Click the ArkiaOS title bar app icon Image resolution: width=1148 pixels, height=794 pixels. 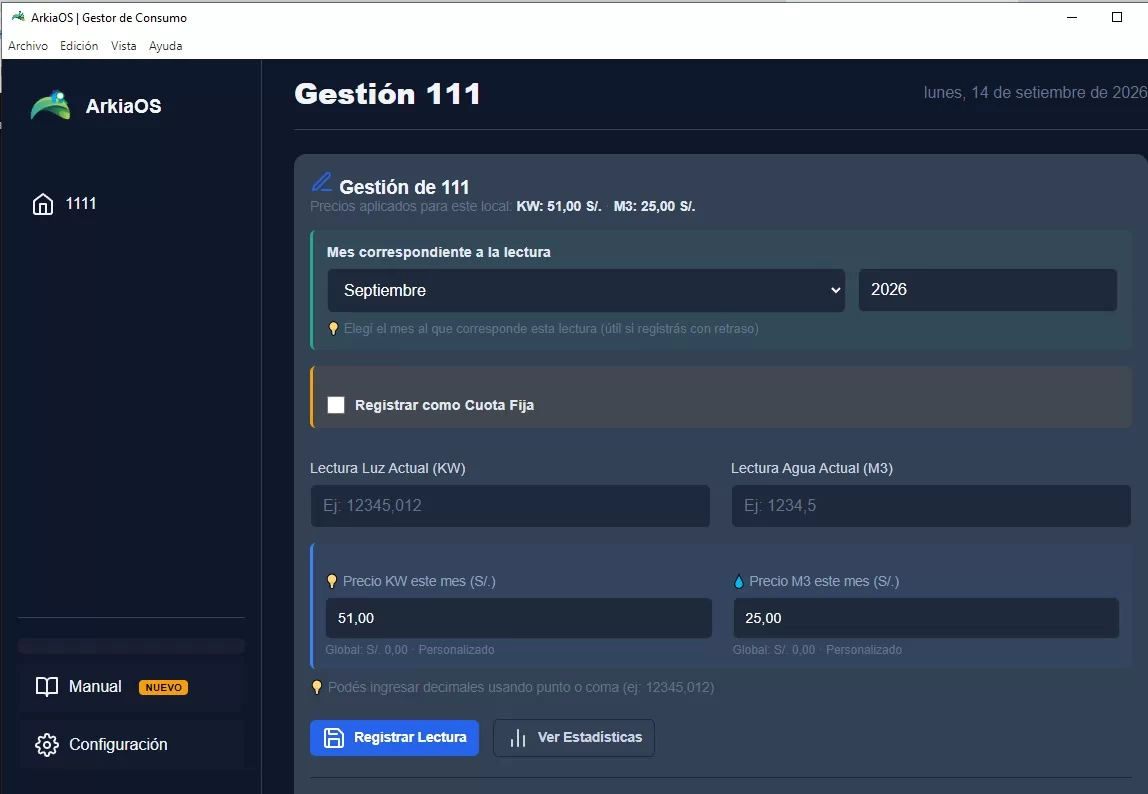tap(18, 17)
